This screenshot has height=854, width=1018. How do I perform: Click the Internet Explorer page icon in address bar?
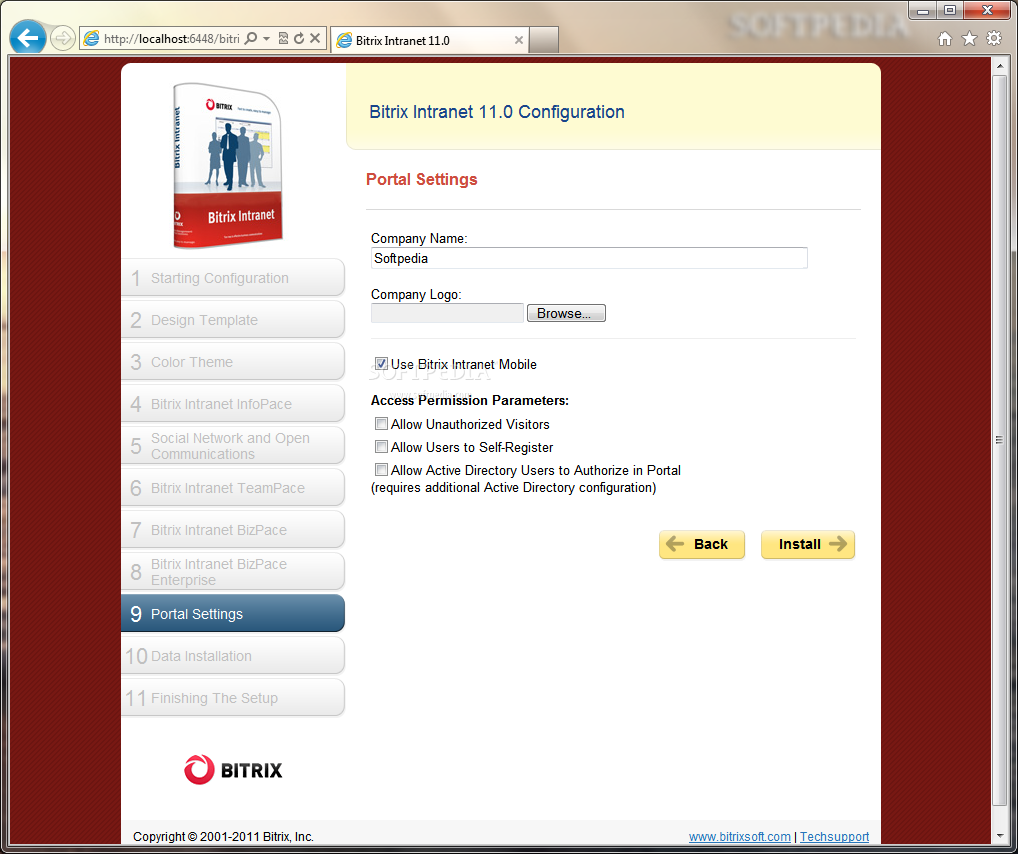pos(92,38)
